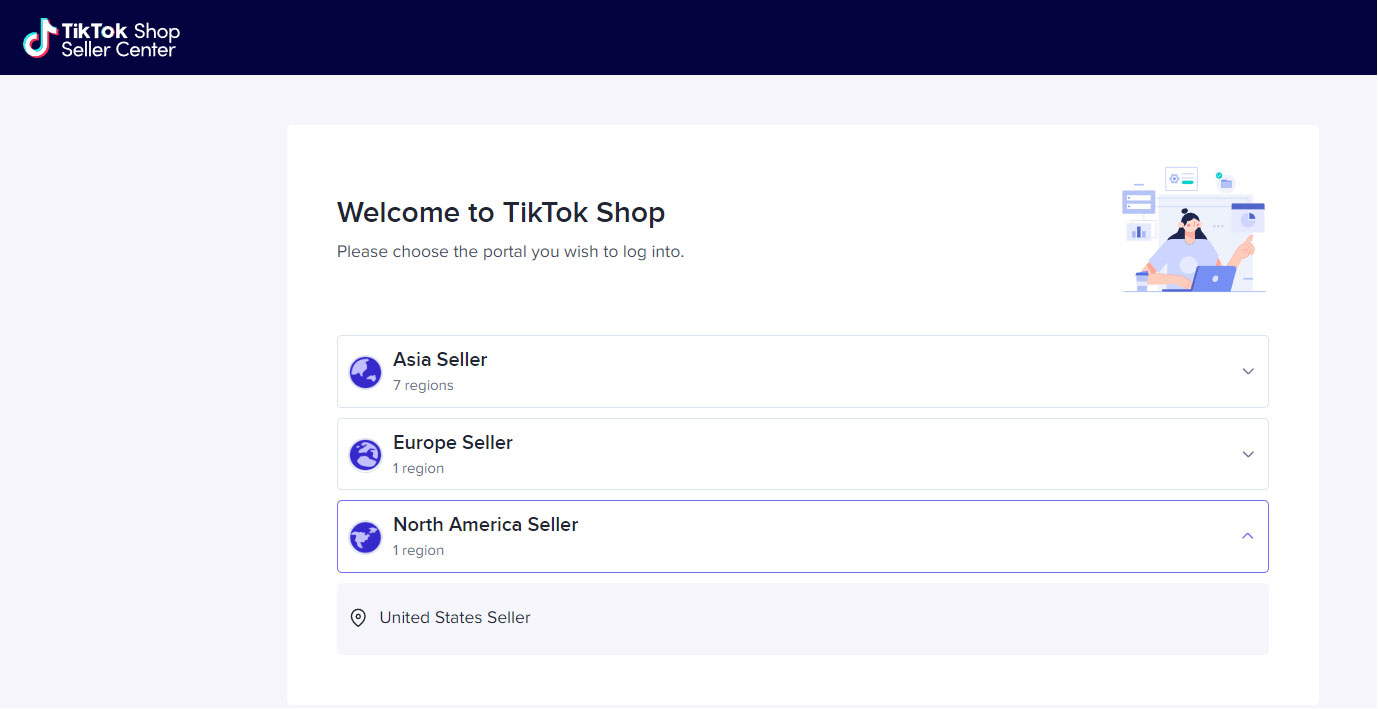1378x709 pixels.
Task: Click the Asia Seller globe icon
Action: (365, 372)
